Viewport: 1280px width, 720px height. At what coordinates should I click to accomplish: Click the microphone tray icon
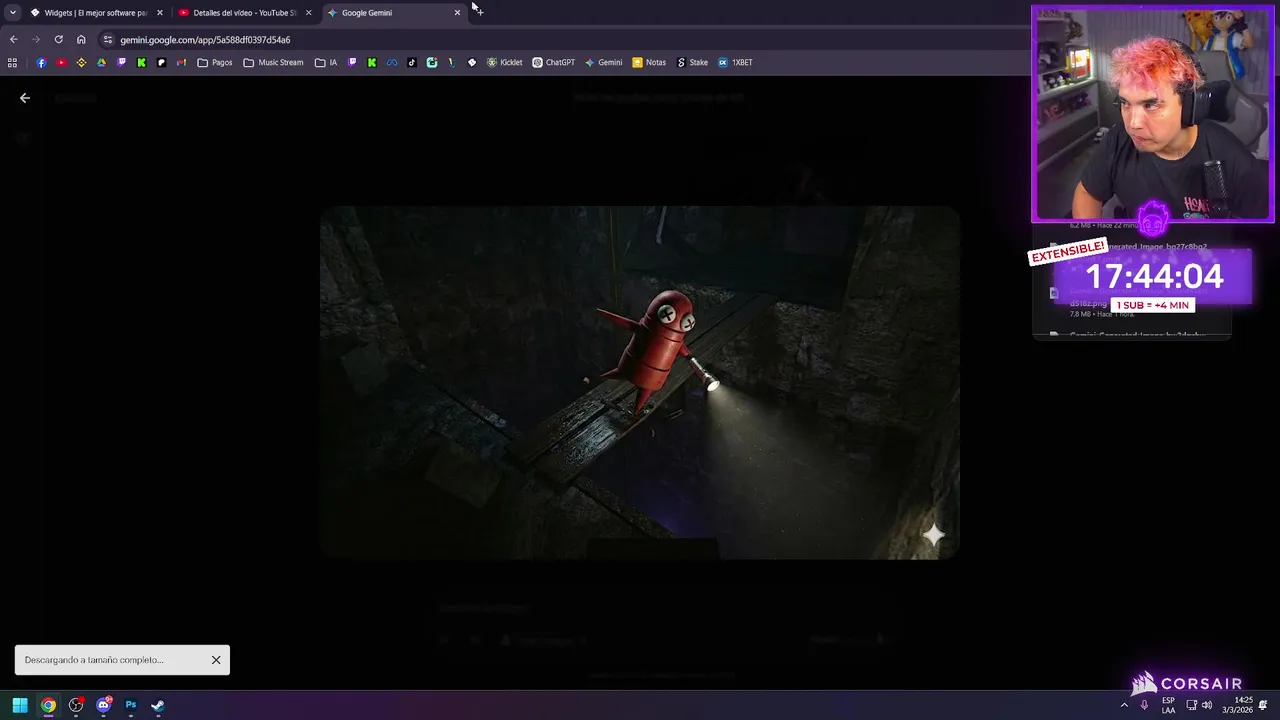click(x=1144, y=705)
